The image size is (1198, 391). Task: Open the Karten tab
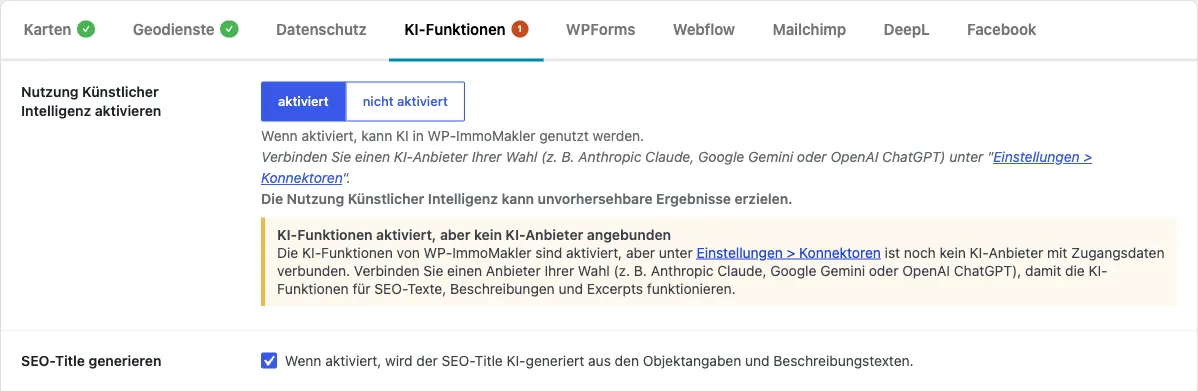(x=59, y=30)
